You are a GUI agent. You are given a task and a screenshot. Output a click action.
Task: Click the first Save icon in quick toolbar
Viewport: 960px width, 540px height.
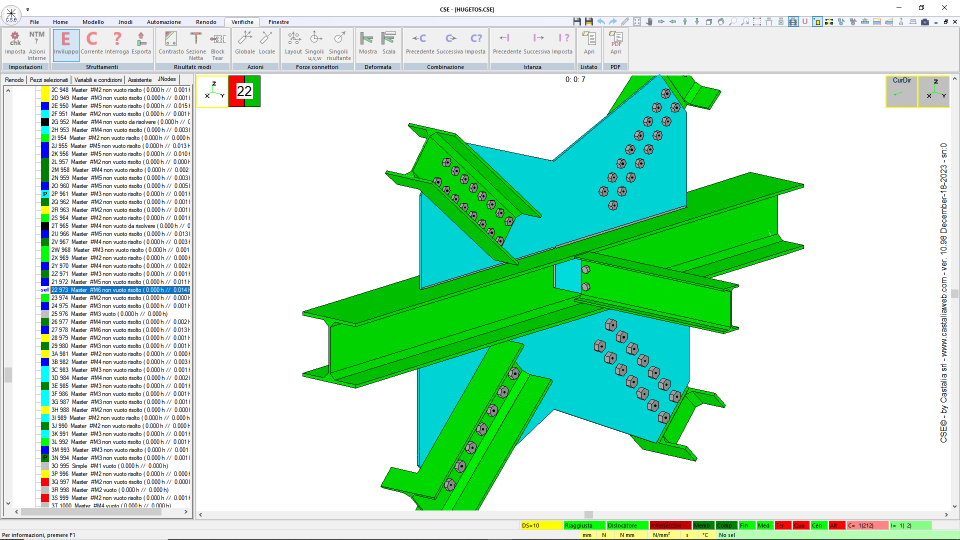(x=577, y=21)
